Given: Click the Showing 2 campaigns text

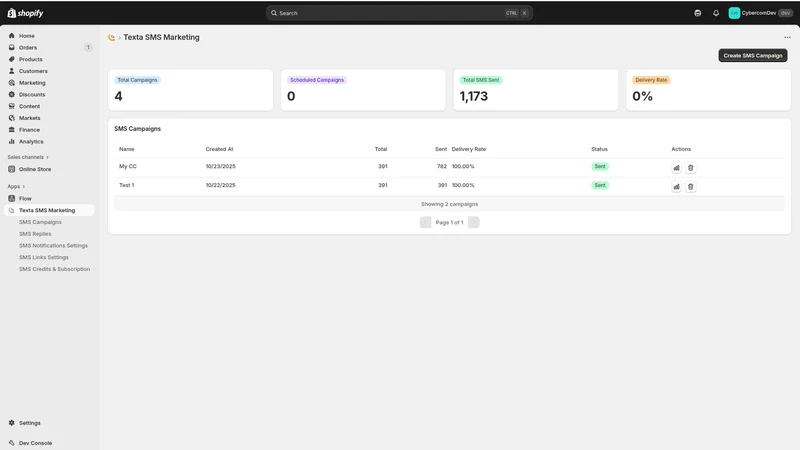Looking at the screenshot, I should 449,204.
